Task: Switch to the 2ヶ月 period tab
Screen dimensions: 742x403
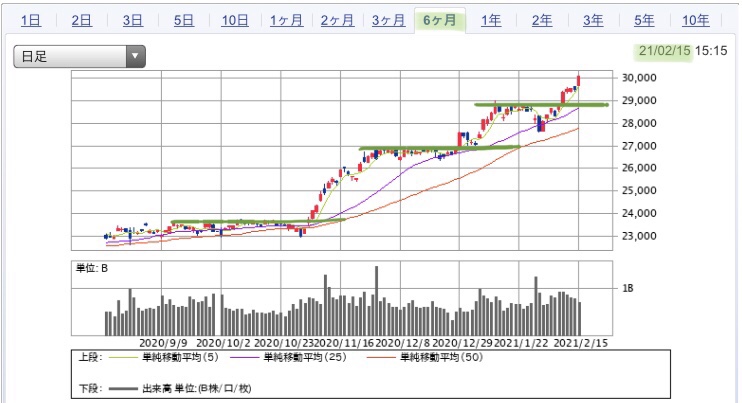Action: click(x=337, y=20)
